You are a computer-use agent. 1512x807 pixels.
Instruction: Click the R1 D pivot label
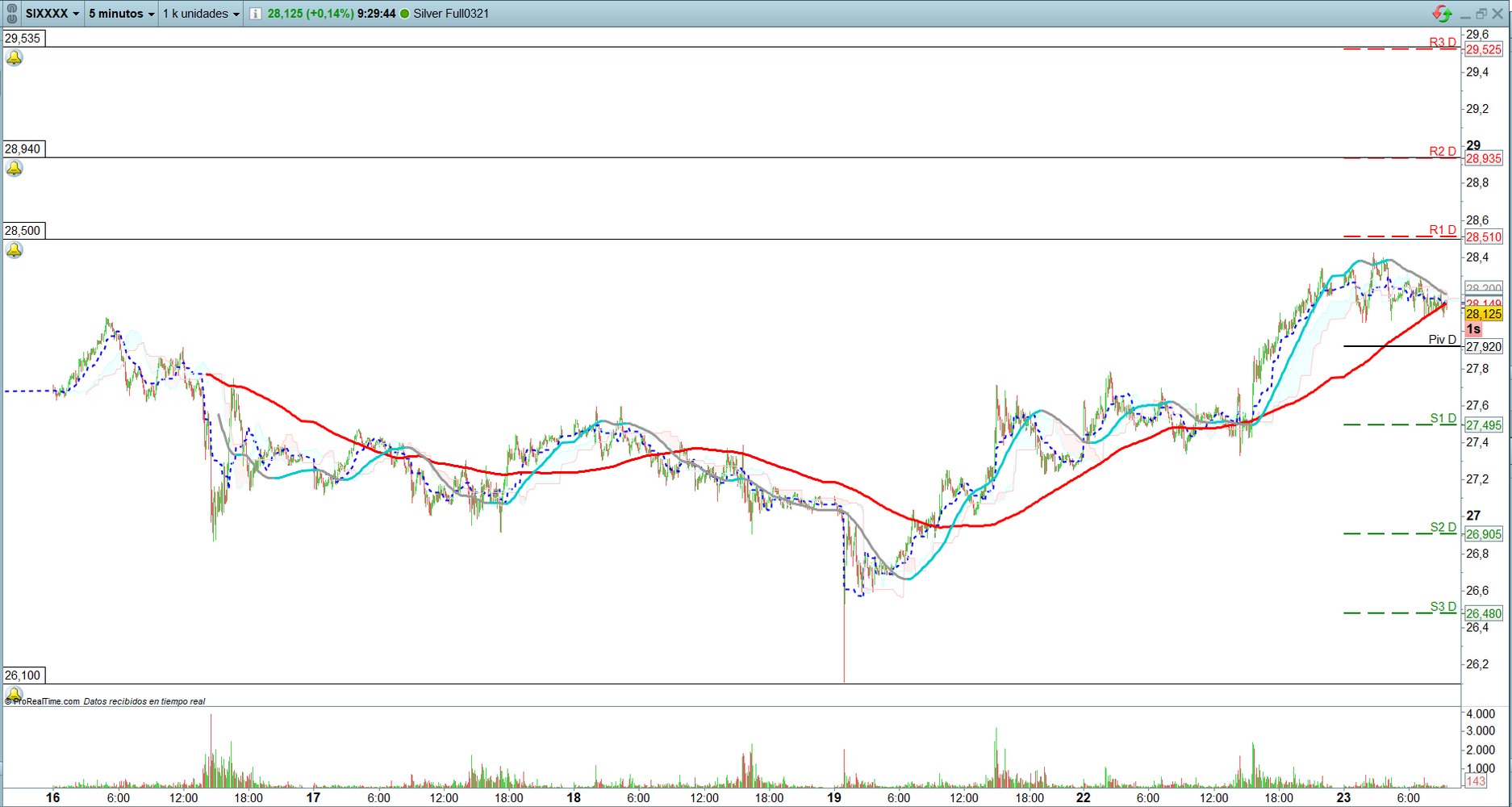[x=1443, y=230]
